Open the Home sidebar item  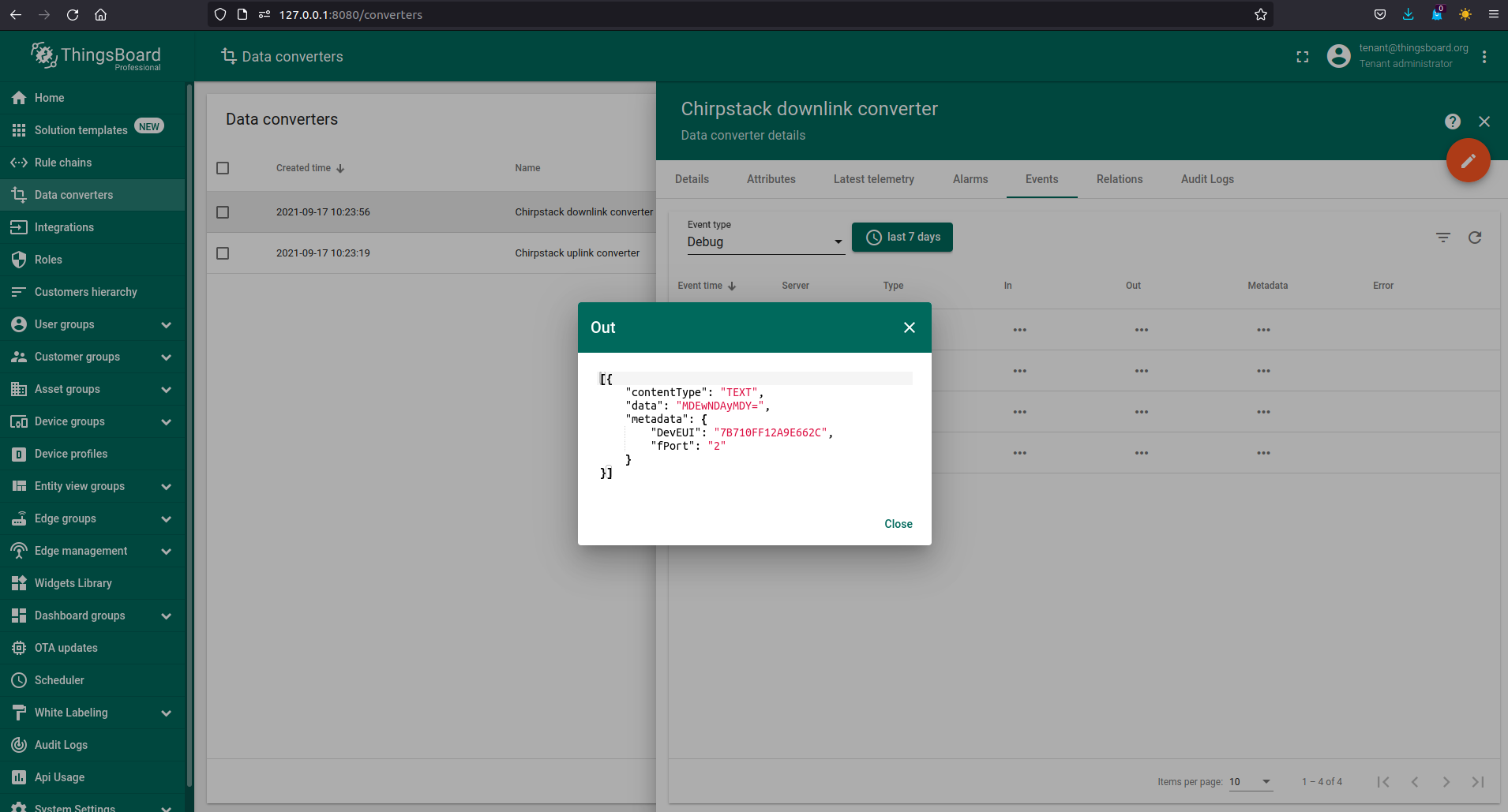tap(92, 98)
